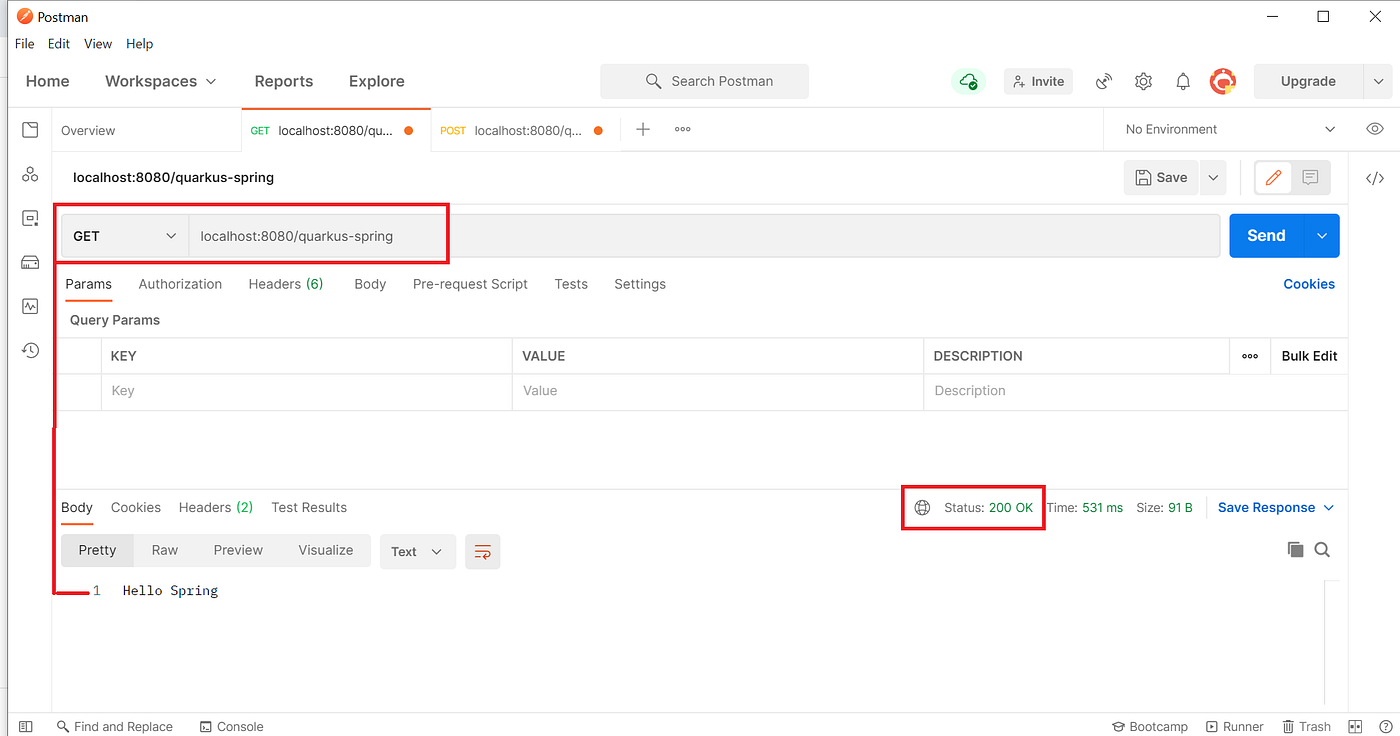Copy response body icon

[1295, 550]
